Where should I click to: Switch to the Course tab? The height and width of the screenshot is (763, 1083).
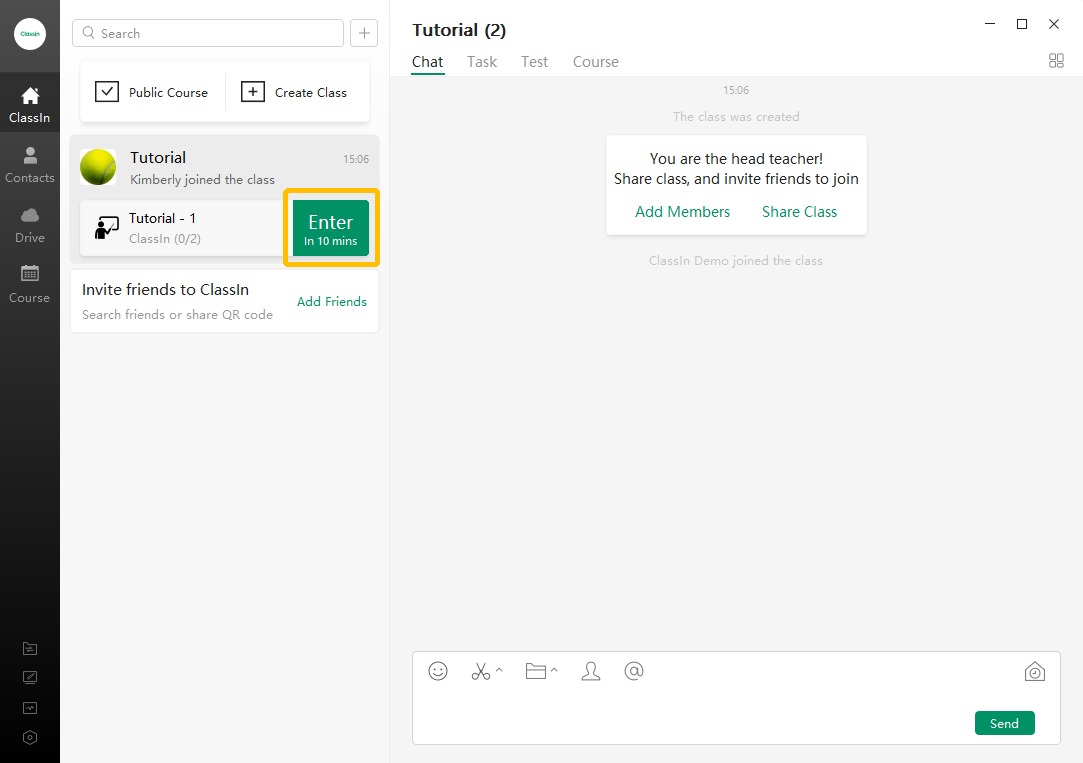tap(596, 61)
